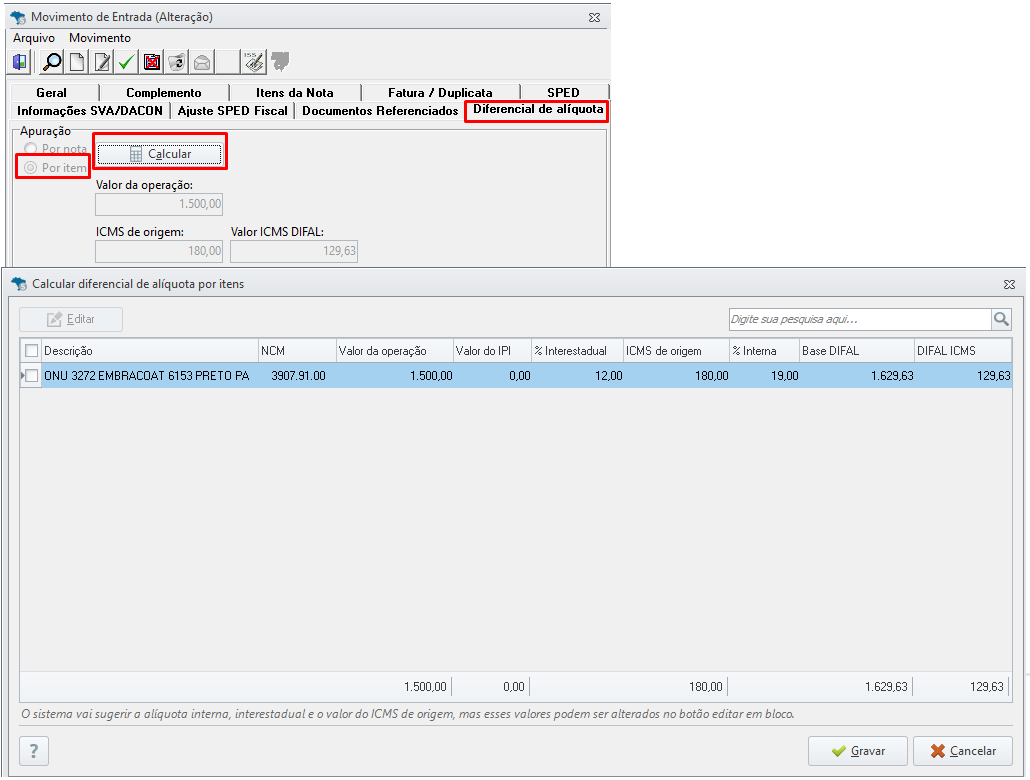Switch to the Itens da Nota tab
The width and height of the screenshot is (1030, 780).
coord(295,93)
